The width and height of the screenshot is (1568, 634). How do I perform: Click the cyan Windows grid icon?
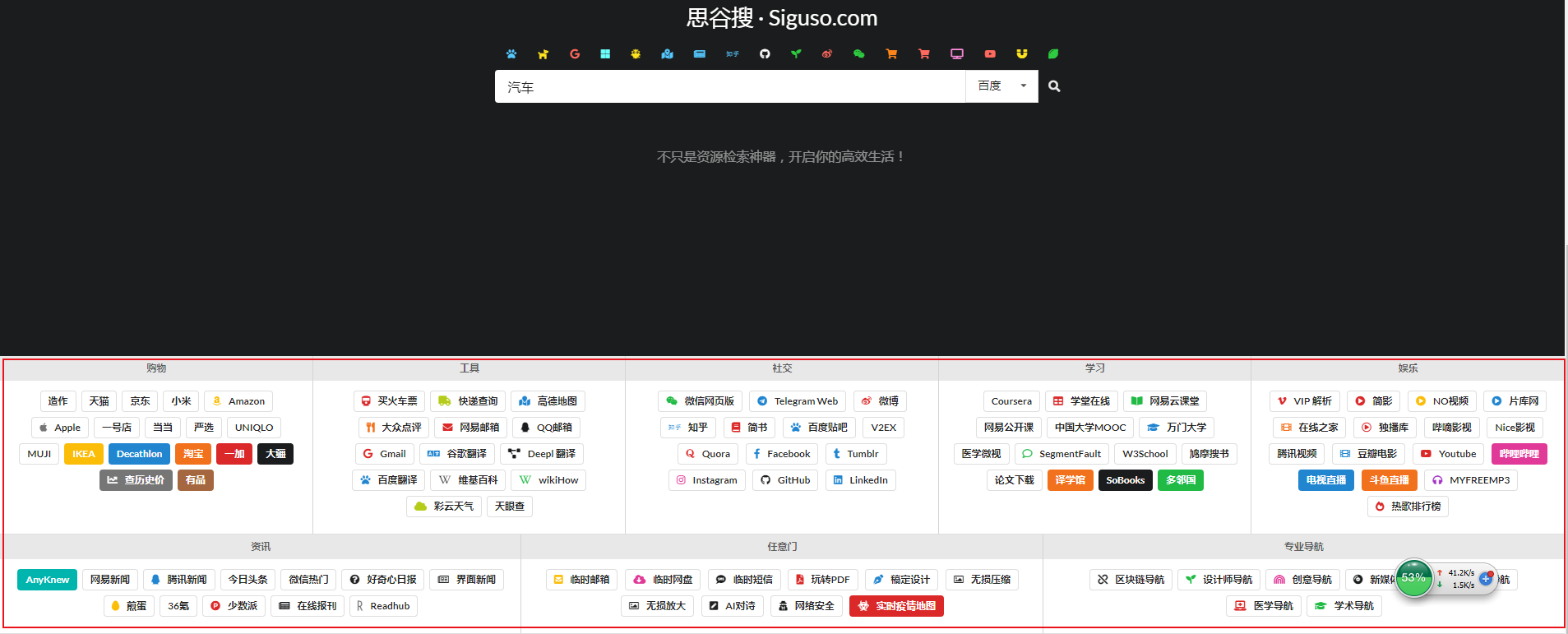605,54
